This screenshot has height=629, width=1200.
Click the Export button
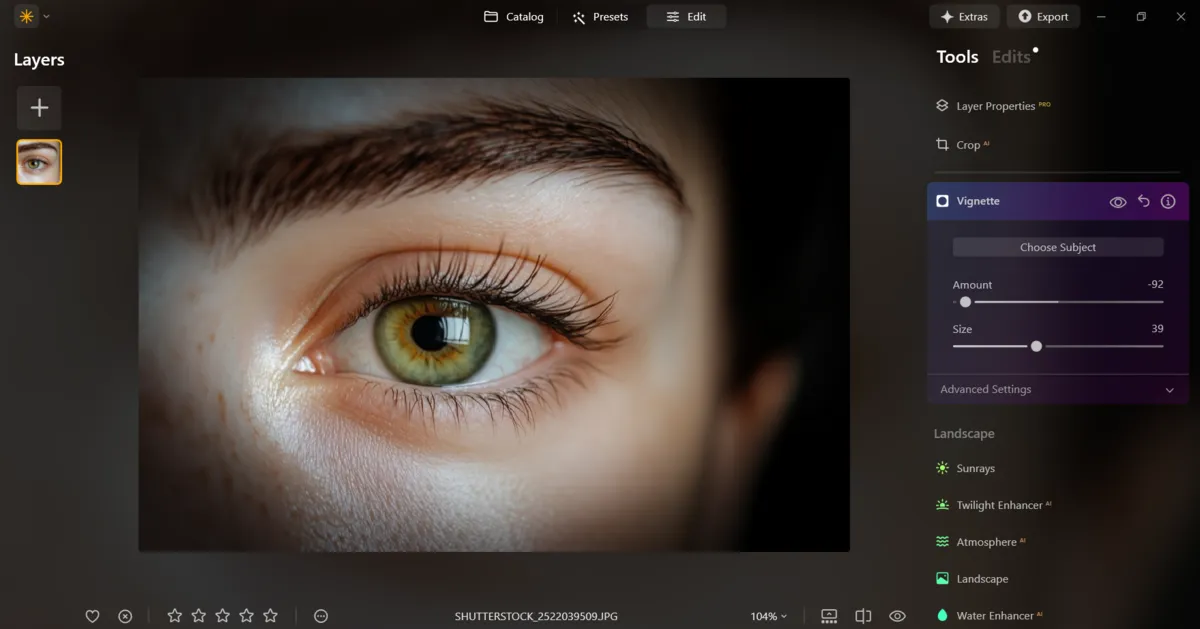coord(1043,16)
